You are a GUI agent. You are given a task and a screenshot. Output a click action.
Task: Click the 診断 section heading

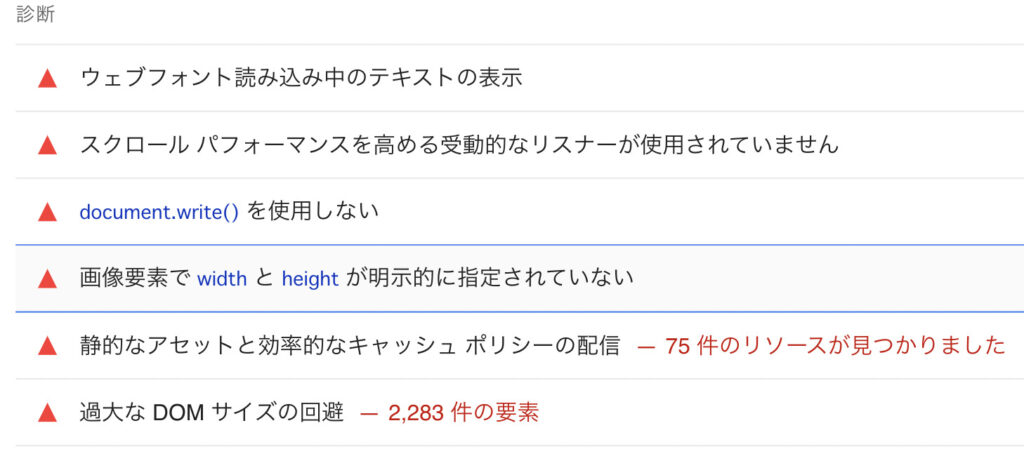pos(36,14)
